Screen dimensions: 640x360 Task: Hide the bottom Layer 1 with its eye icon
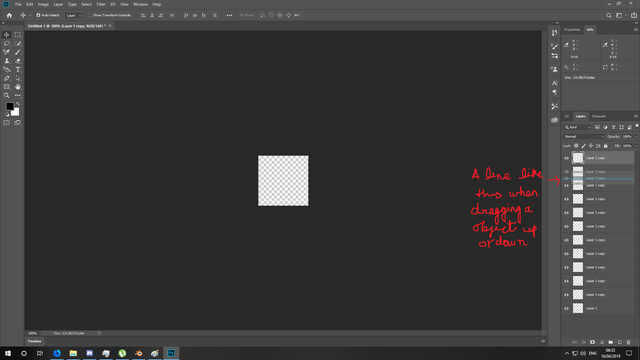[566, 308]
